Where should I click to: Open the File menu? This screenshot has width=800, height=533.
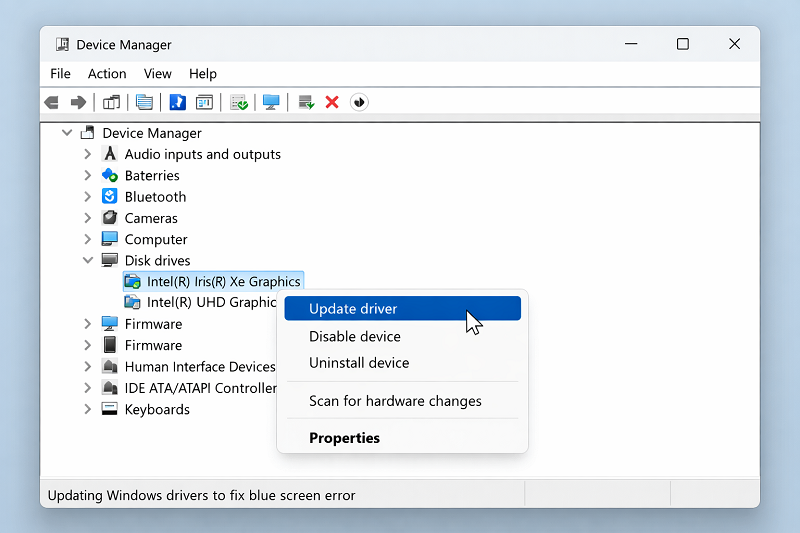tap(60, 73)
